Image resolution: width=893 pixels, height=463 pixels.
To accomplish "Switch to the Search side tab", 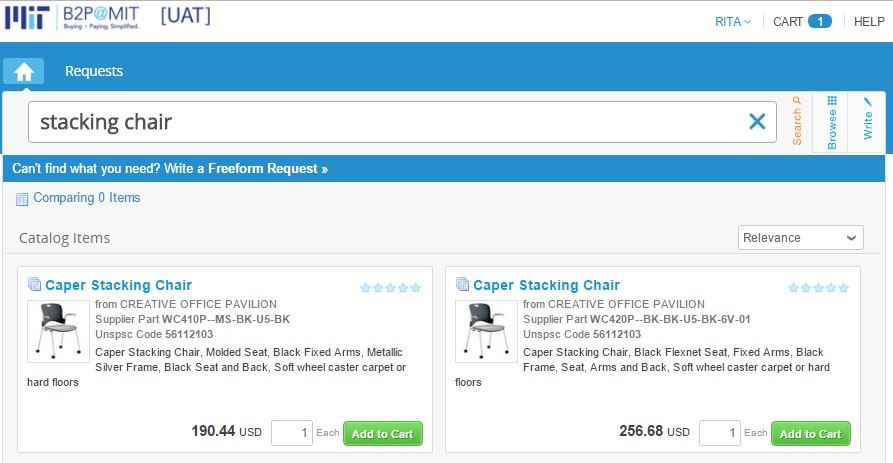I will [797, 122].
